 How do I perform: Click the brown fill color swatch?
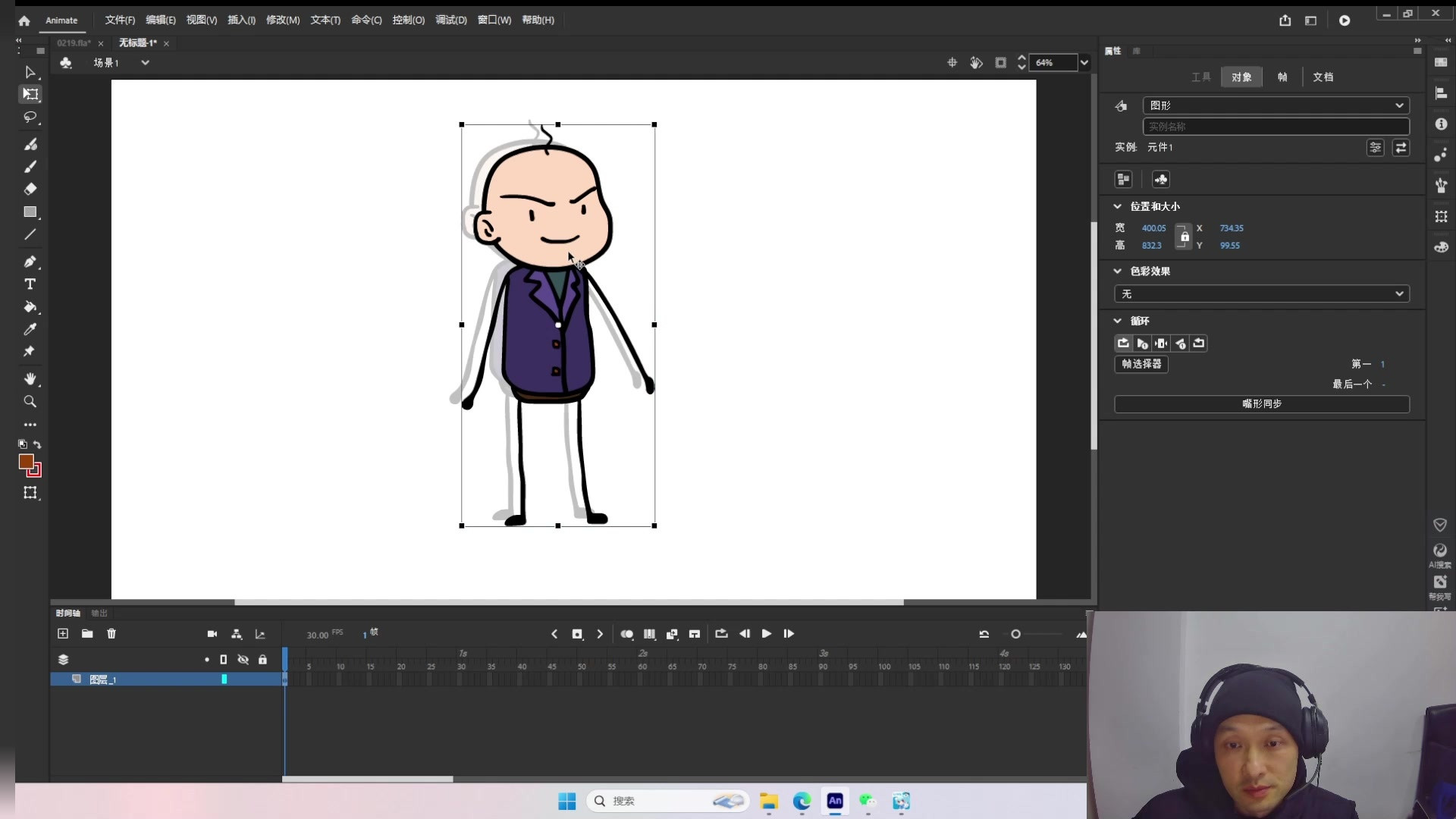[x=27, y=462]
